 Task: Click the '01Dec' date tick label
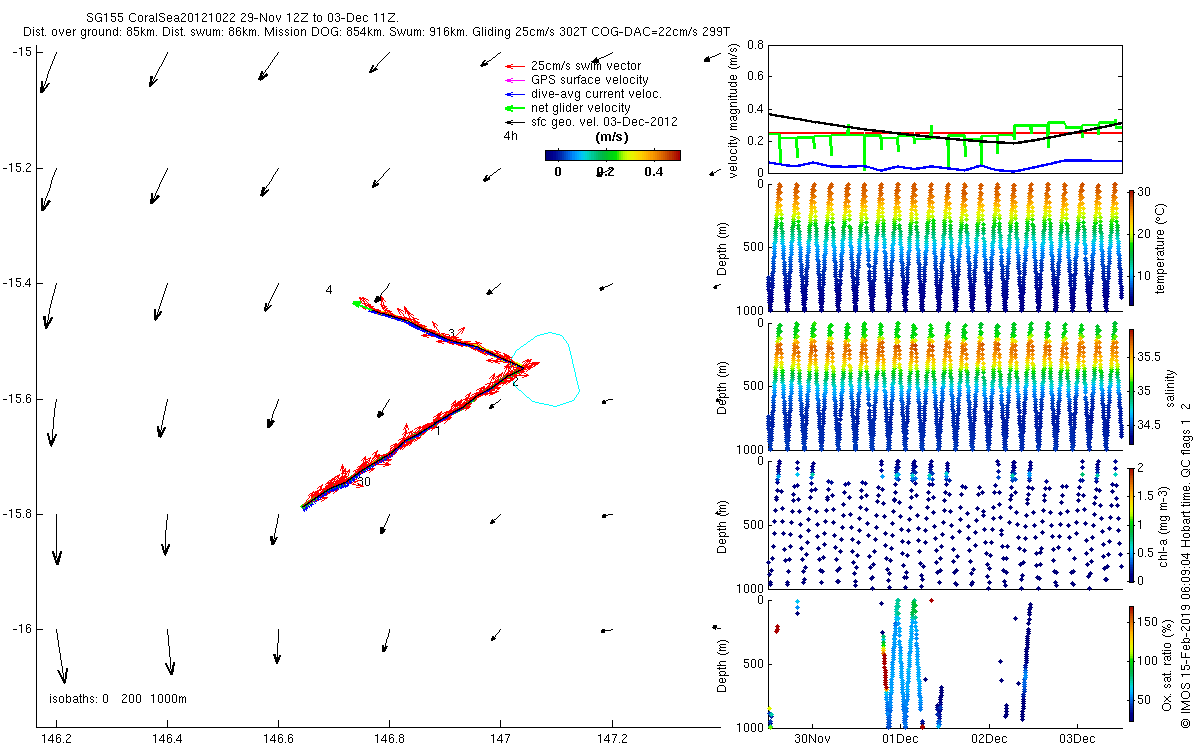point(900,740)
